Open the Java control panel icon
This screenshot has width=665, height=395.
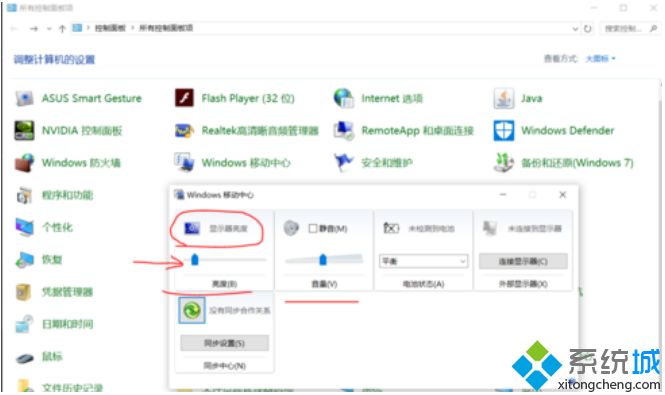tap(504, 98)
